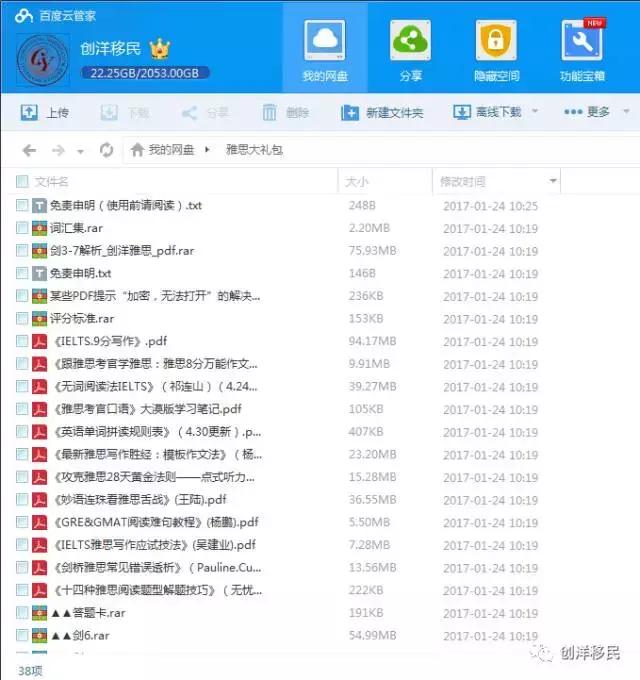This screenshot has width=640, height=680.
Task: Expand the breadcrumb arrow after 我的网盘
Action: [207, 150]
